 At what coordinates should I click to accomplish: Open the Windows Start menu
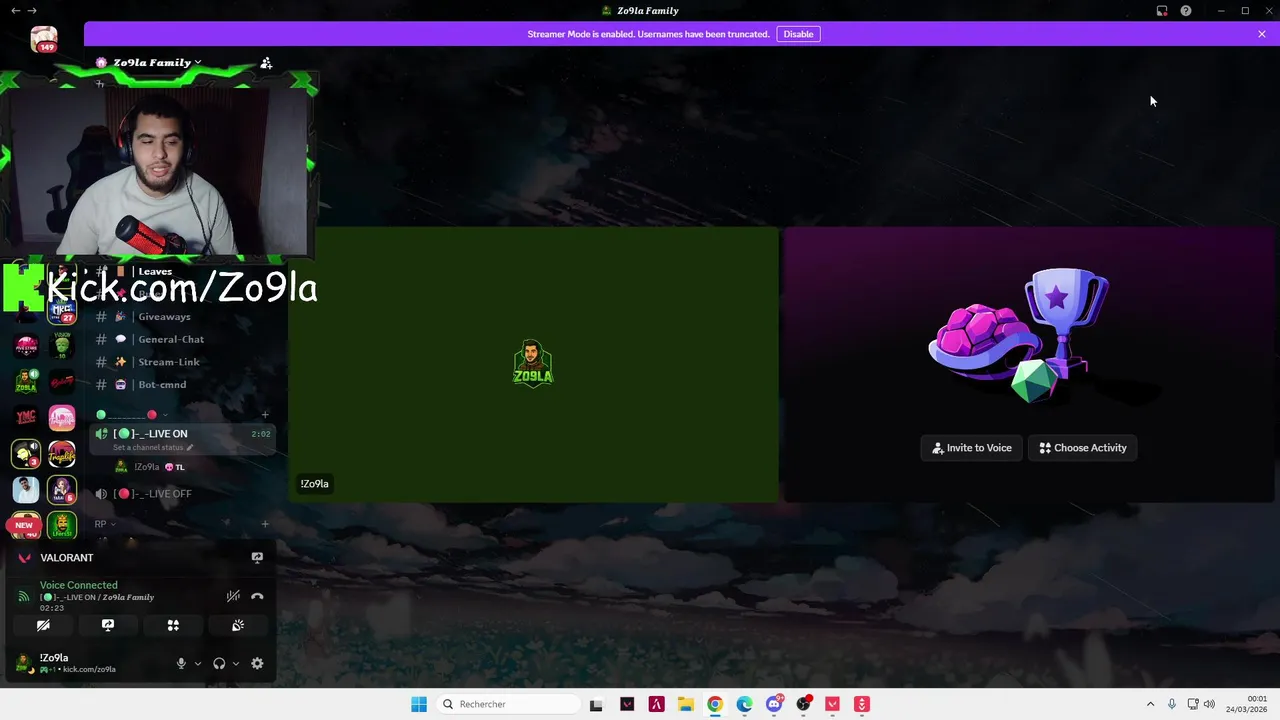coord(419,704)
